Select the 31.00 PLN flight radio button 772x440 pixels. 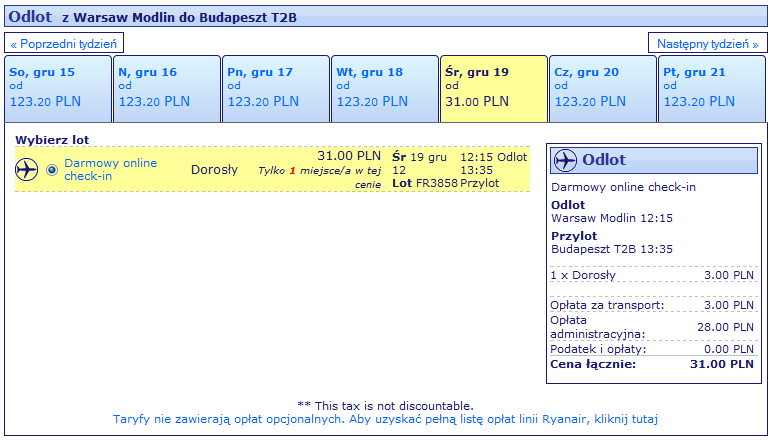[x=52, y=169]
